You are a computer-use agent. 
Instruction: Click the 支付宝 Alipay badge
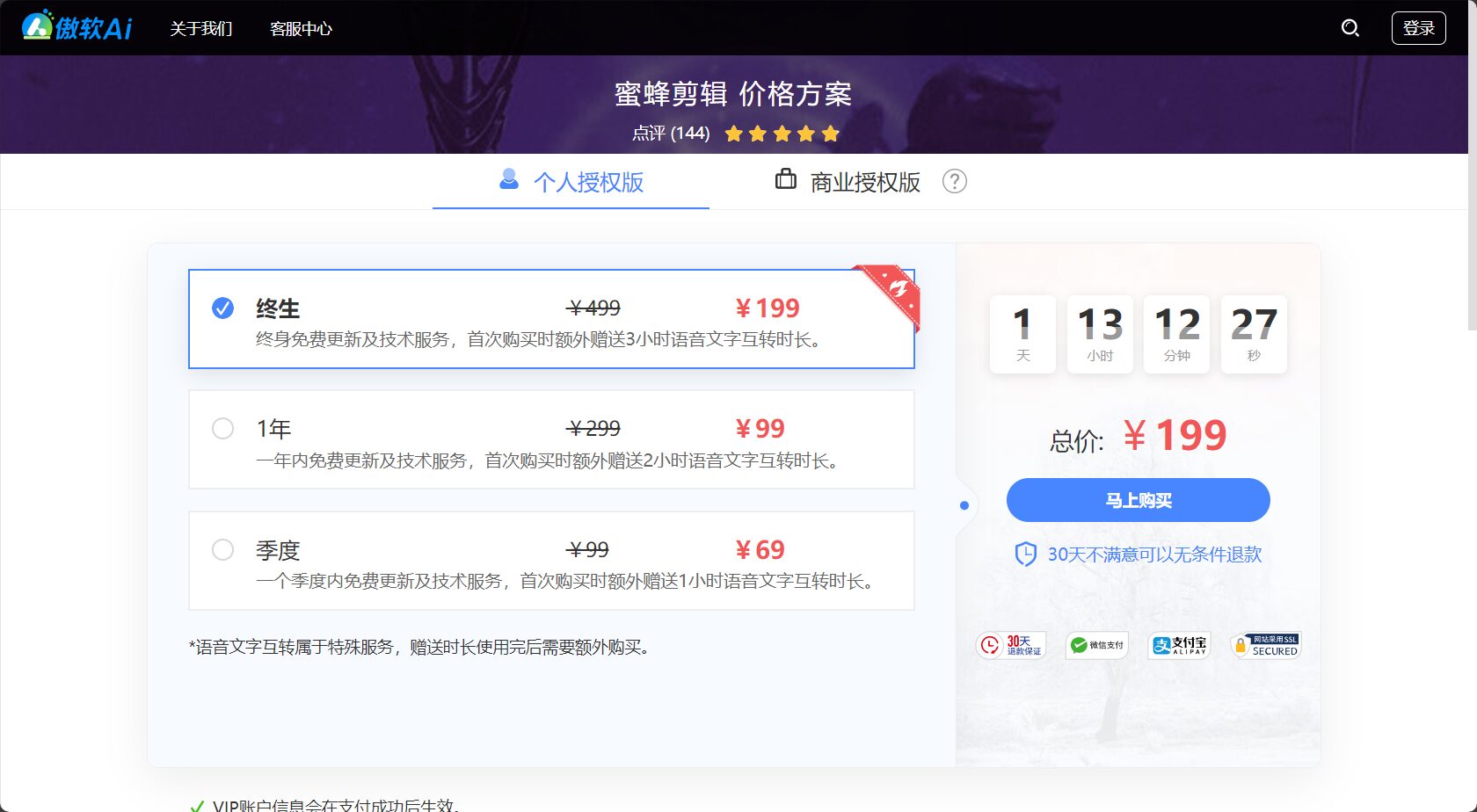[1179, 645]
